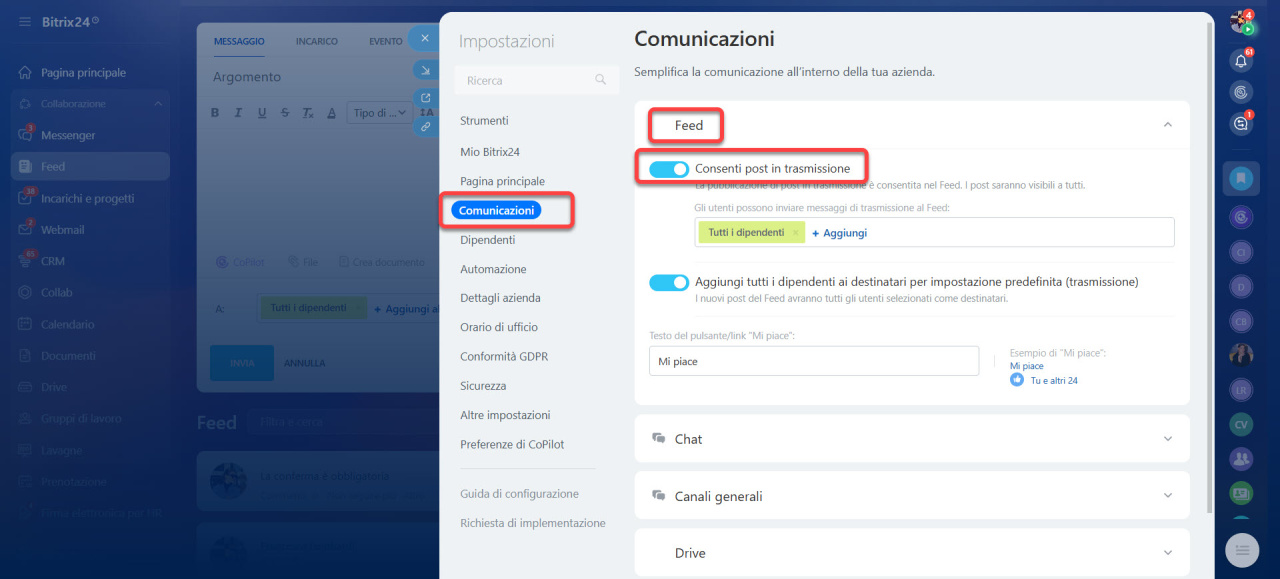
Task: Select Sicurezza settings menu item
Action: [483, 386]
